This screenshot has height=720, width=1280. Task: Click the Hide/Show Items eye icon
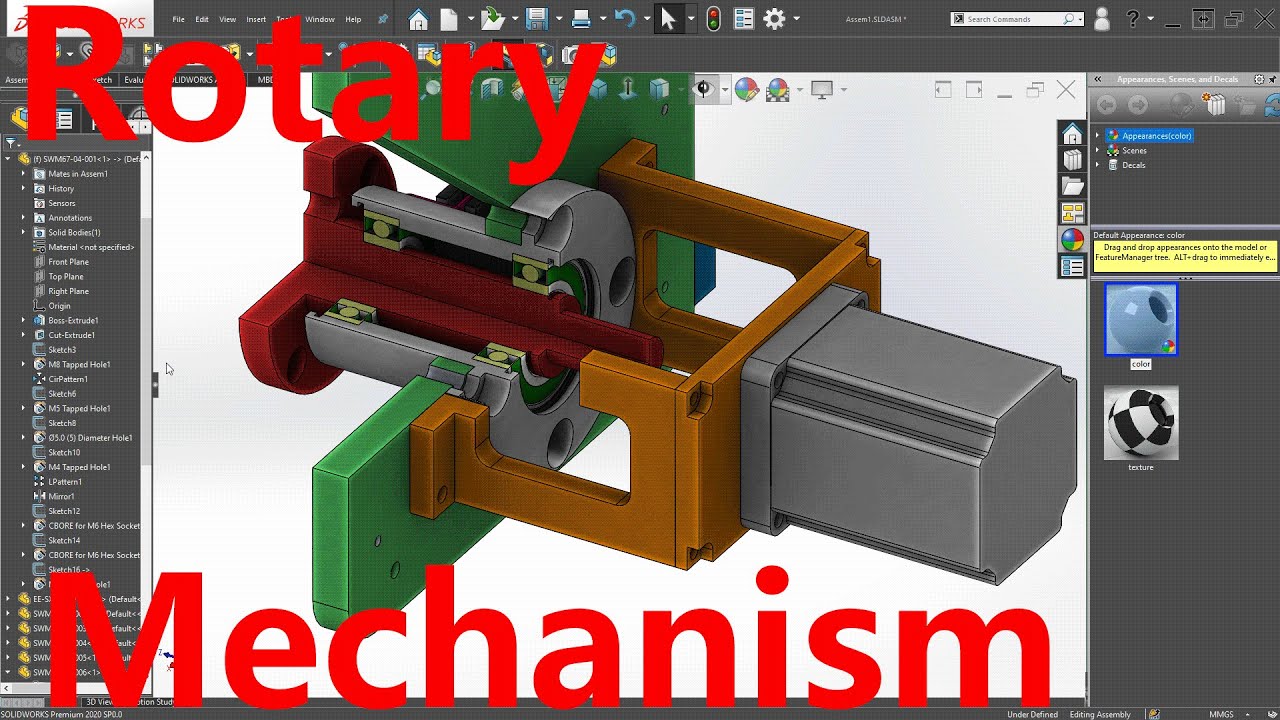click(x=703, y=90)
